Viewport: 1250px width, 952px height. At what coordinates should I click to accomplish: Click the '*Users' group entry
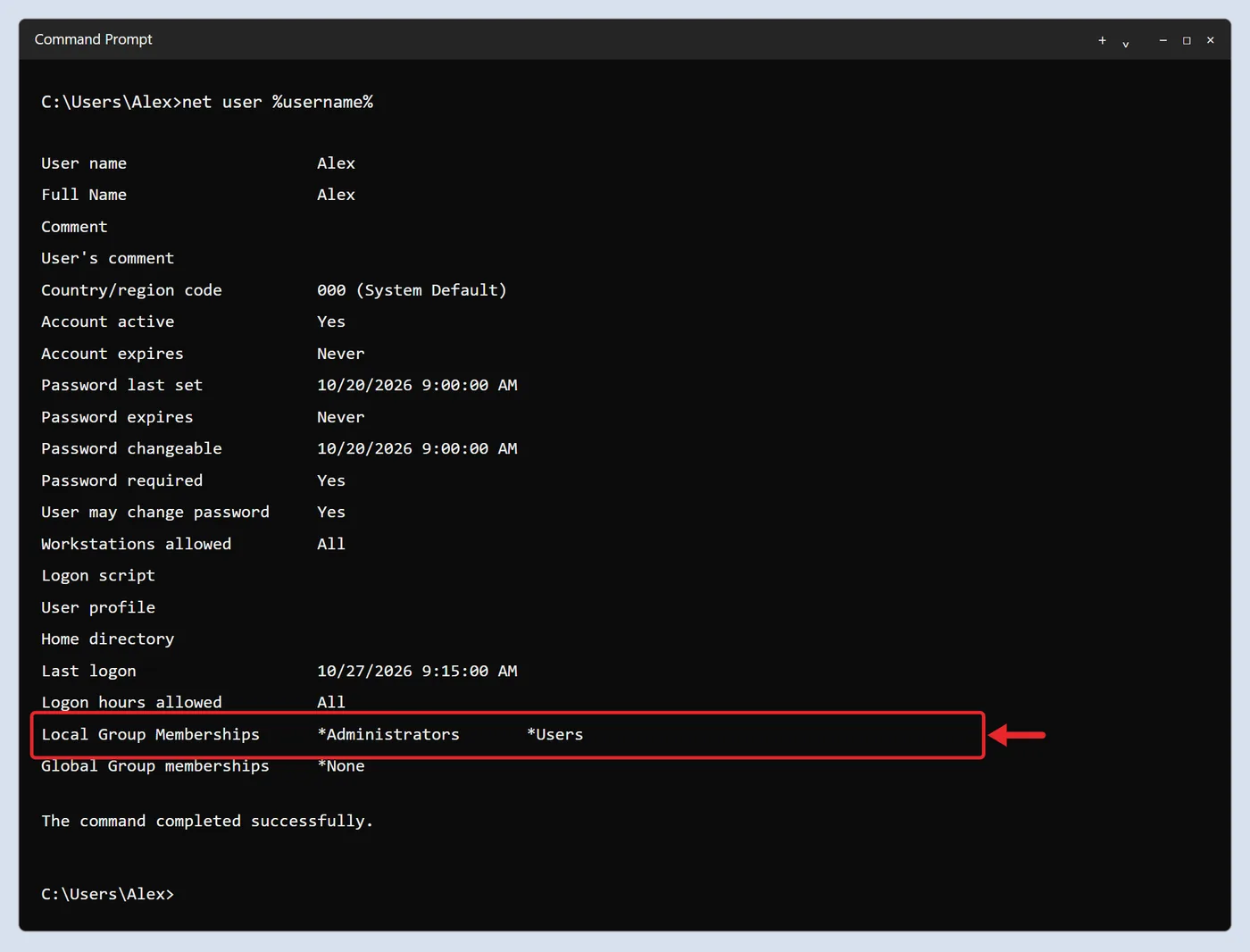[x=554, y=734]
